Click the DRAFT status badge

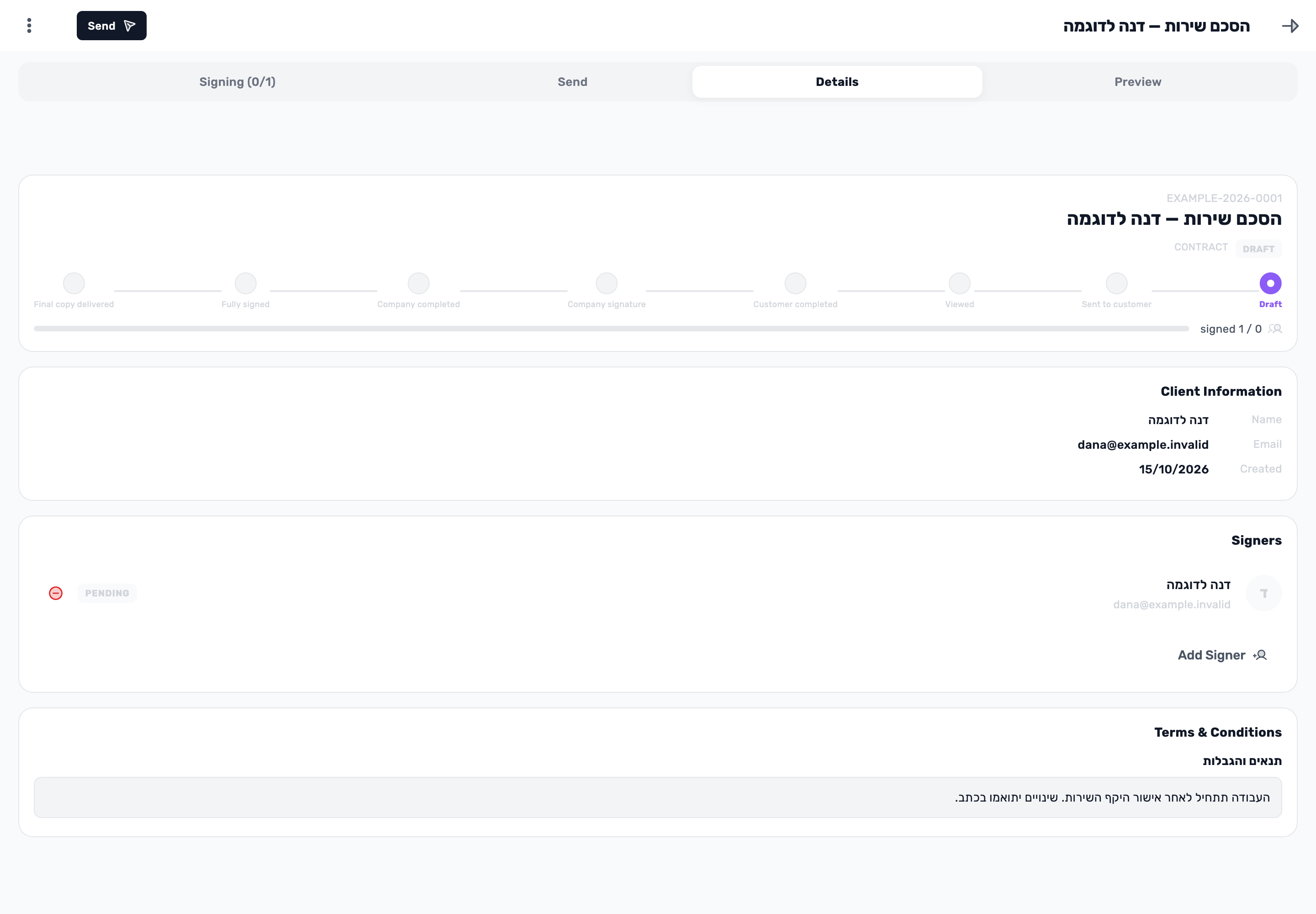1258,249
